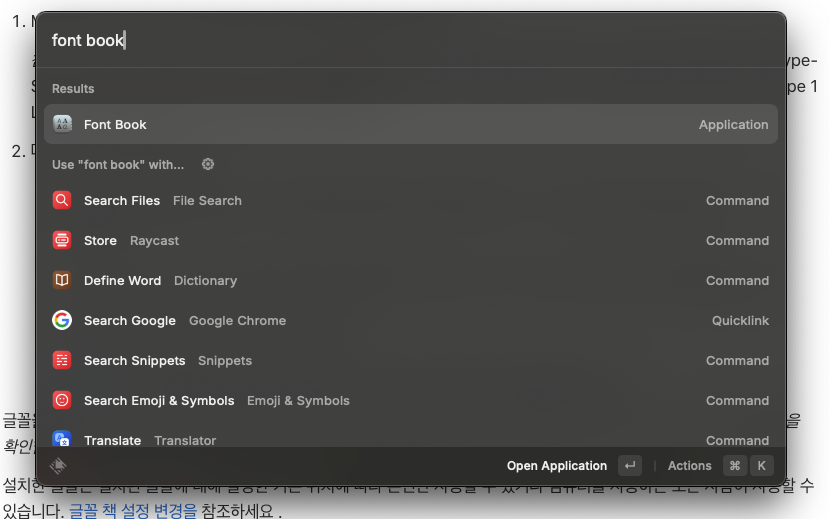Open fallback settings gear next to Use with

[x=208, y=164]
